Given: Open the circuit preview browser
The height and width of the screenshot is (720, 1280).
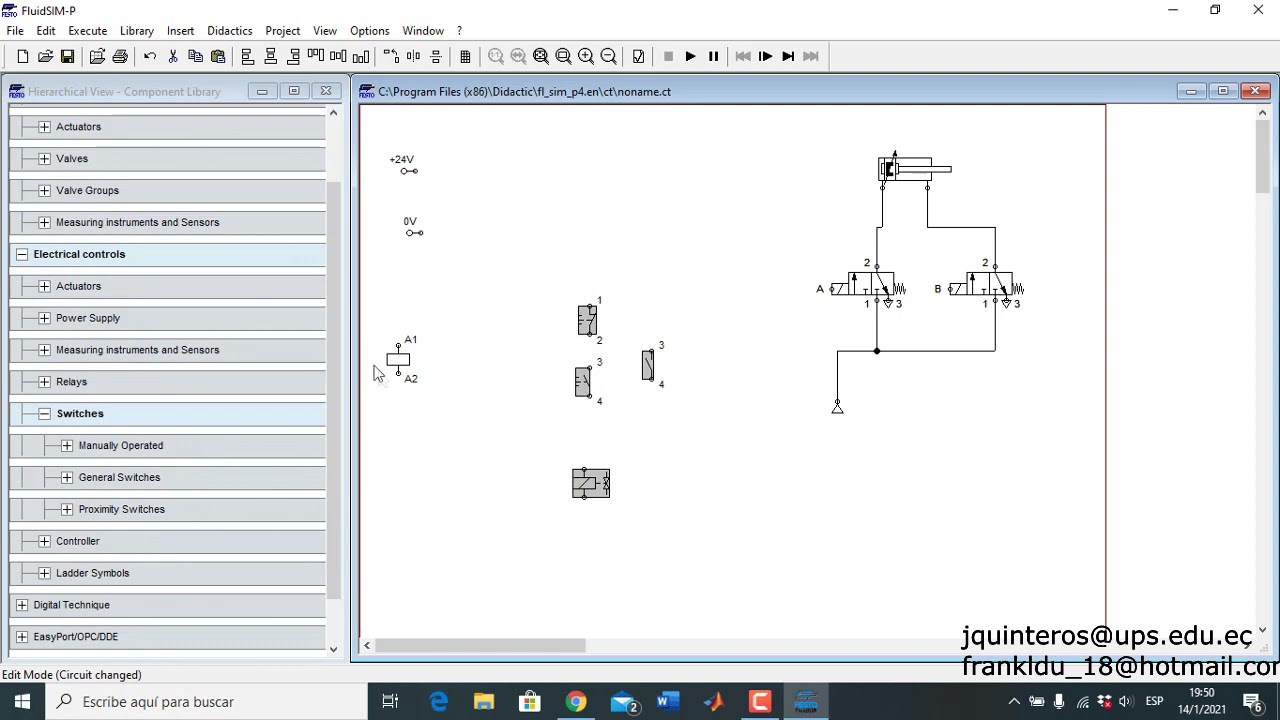Looking at the screenshot, I should tap(97, 57).
